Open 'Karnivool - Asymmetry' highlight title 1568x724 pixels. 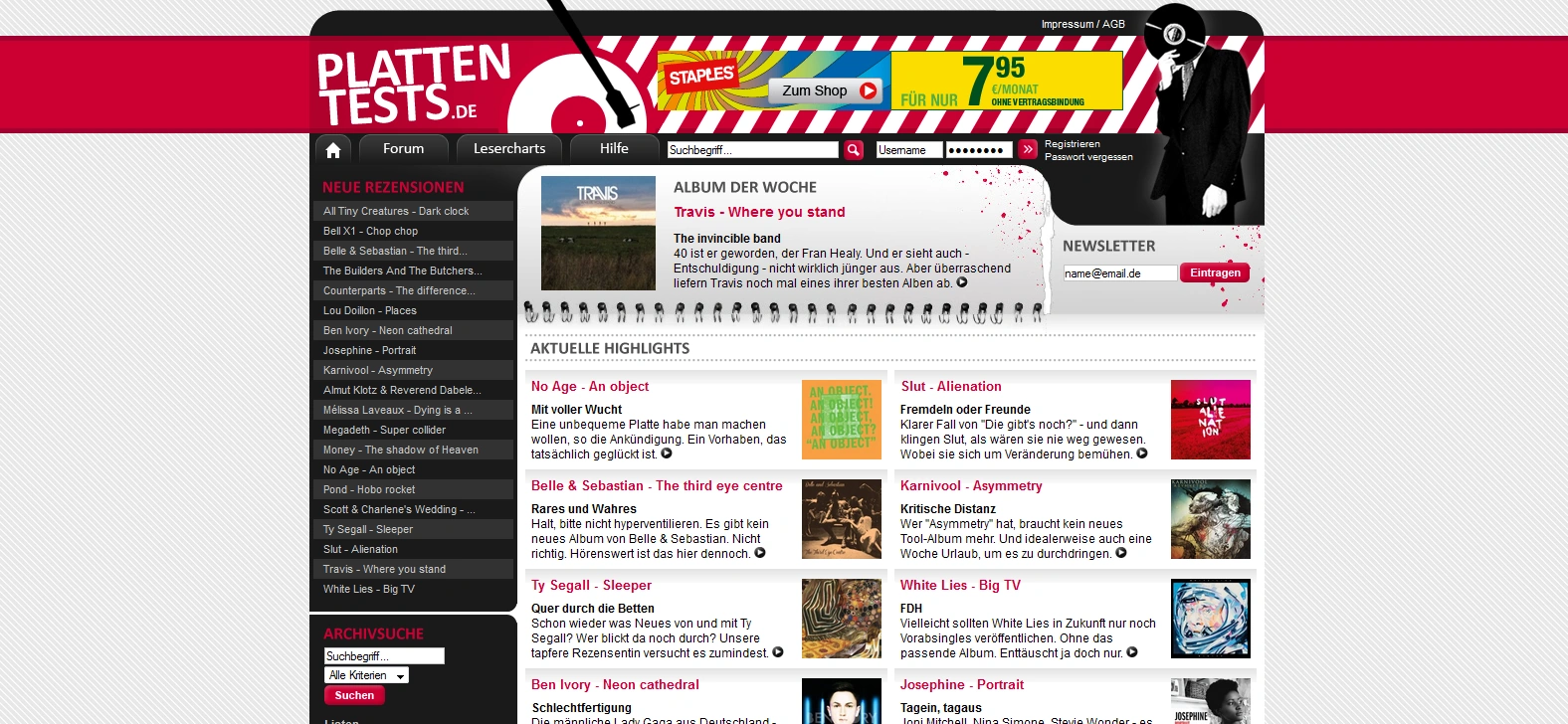pyautogui.click(x=971, y=486)
